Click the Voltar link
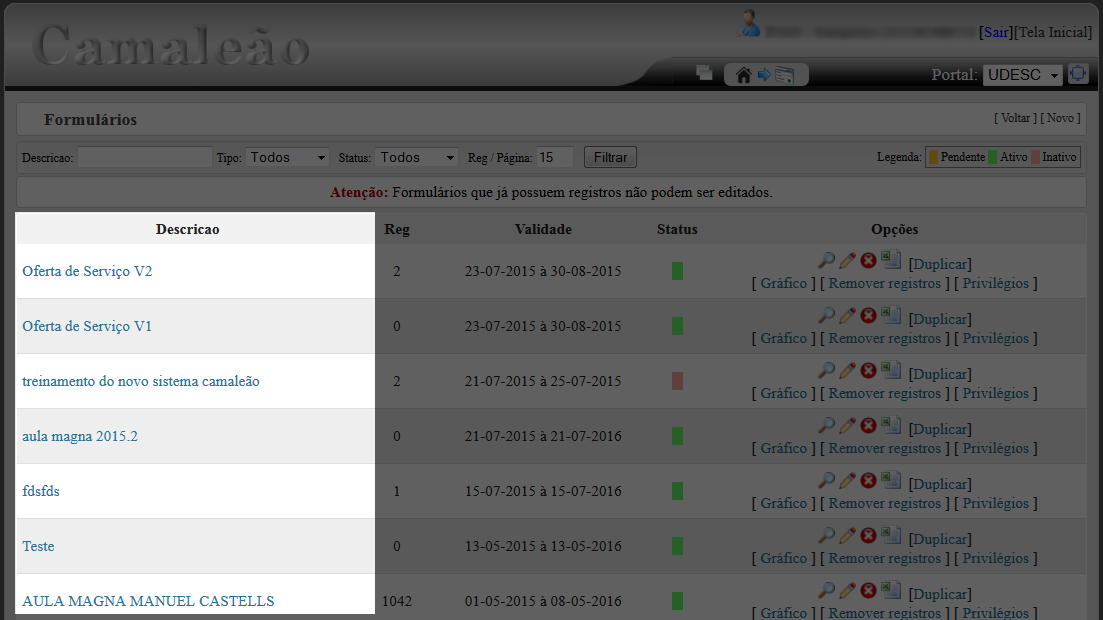Image resolution: width=1103 pixels, height=620 pixels. pyautogui.click(x=1015, y=118)
